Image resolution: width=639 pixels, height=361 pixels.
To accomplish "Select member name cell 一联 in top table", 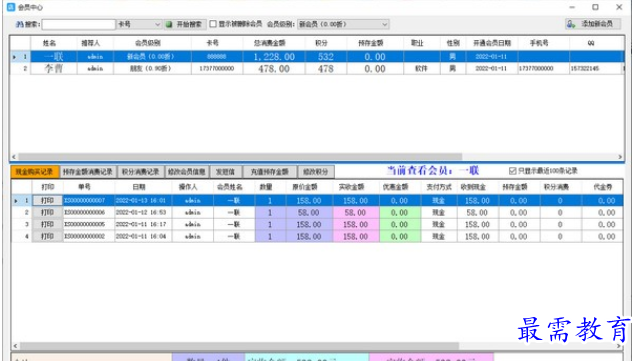I will click(53, 57).
